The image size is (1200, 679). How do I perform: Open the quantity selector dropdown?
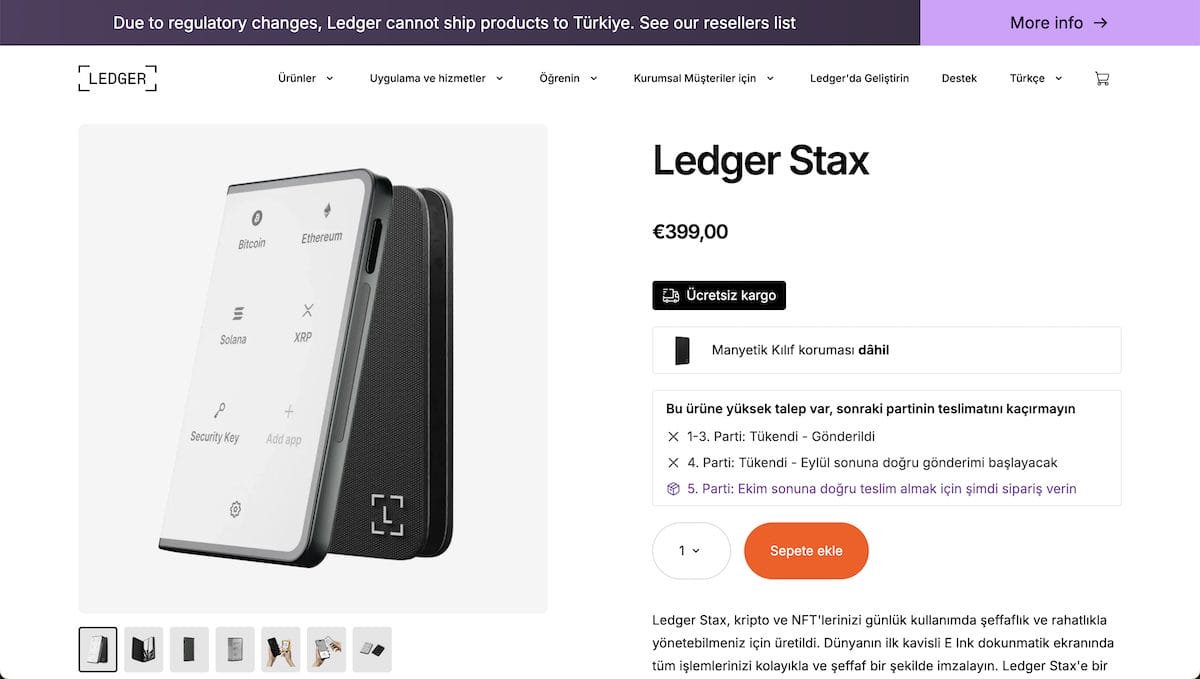691,551
